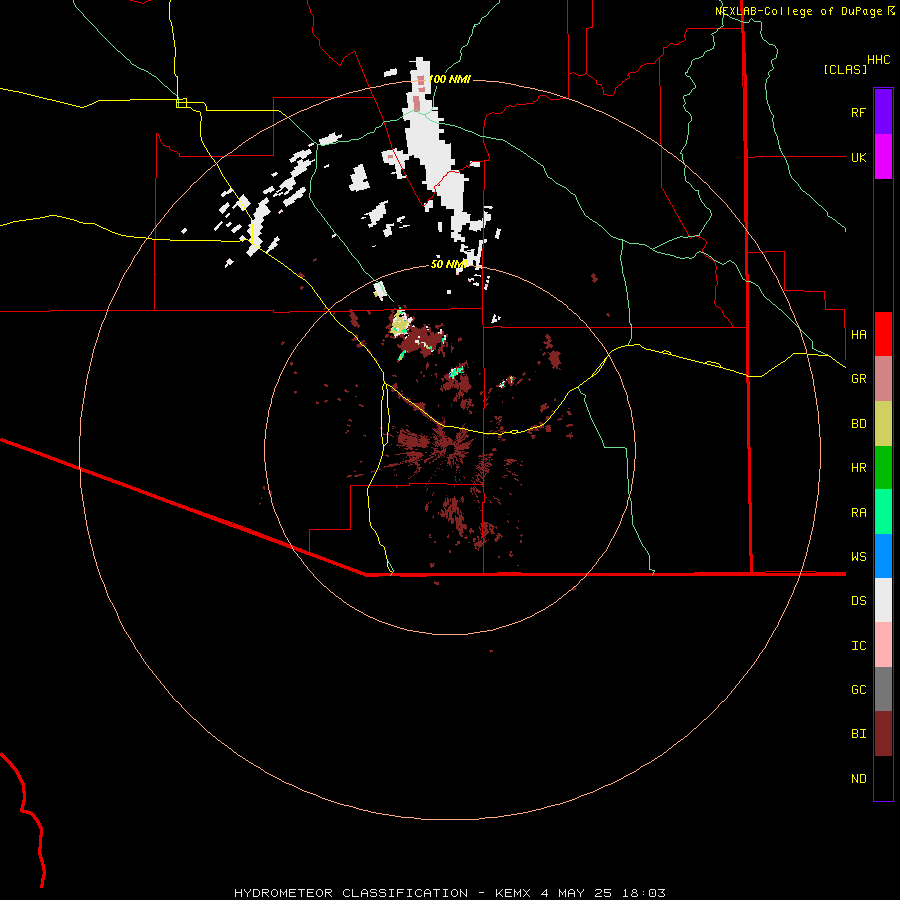This screenshot has width=900, height=900.
Task: Select the GR legend color block
Action: pyautogui.click(x=883, y=379)
